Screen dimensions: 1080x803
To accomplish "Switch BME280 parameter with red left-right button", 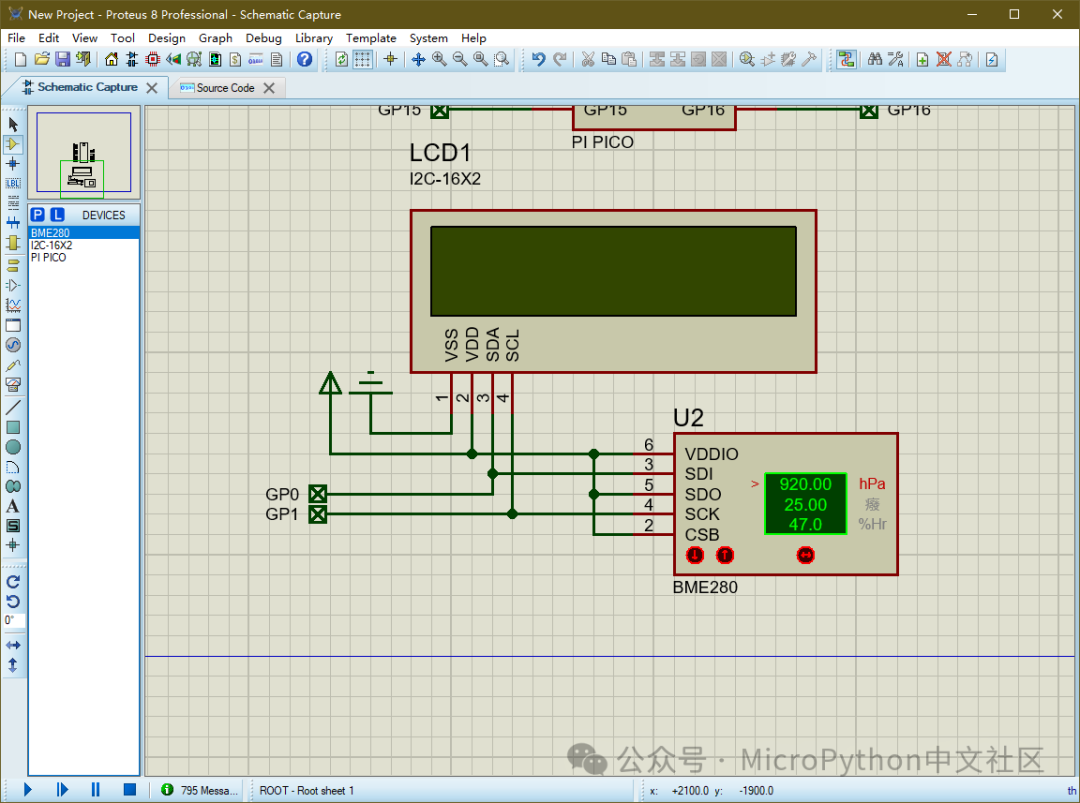I will coord(805,554).
